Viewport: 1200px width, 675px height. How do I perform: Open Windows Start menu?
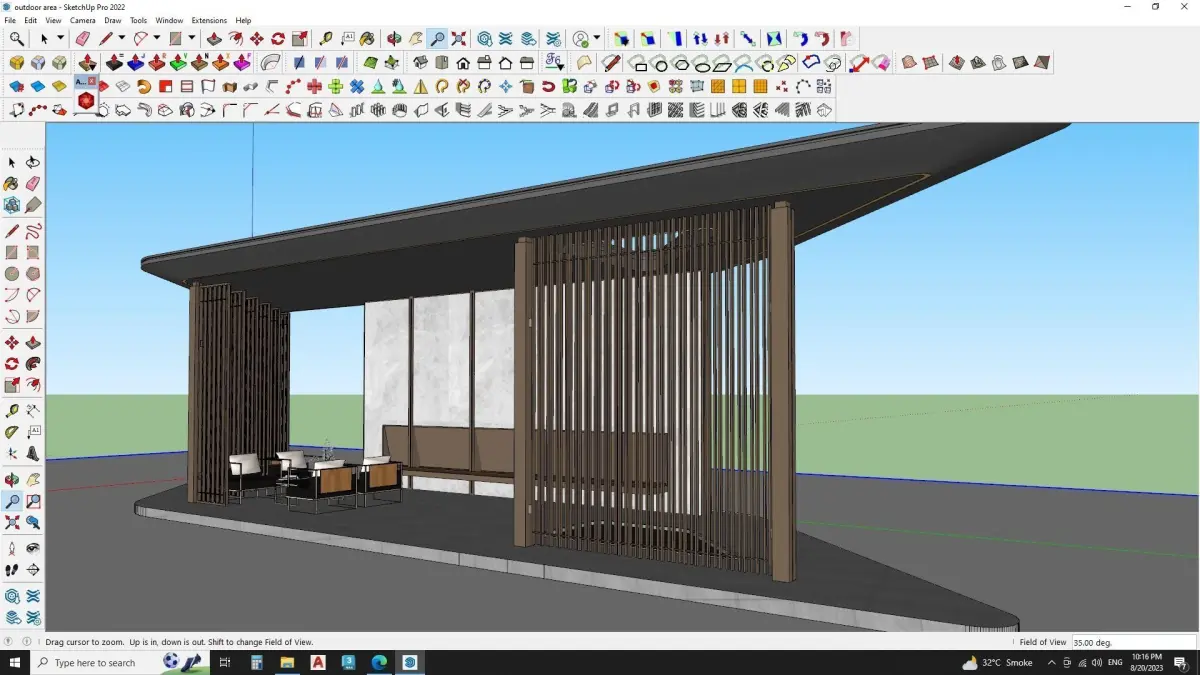(x=15, y=662)
